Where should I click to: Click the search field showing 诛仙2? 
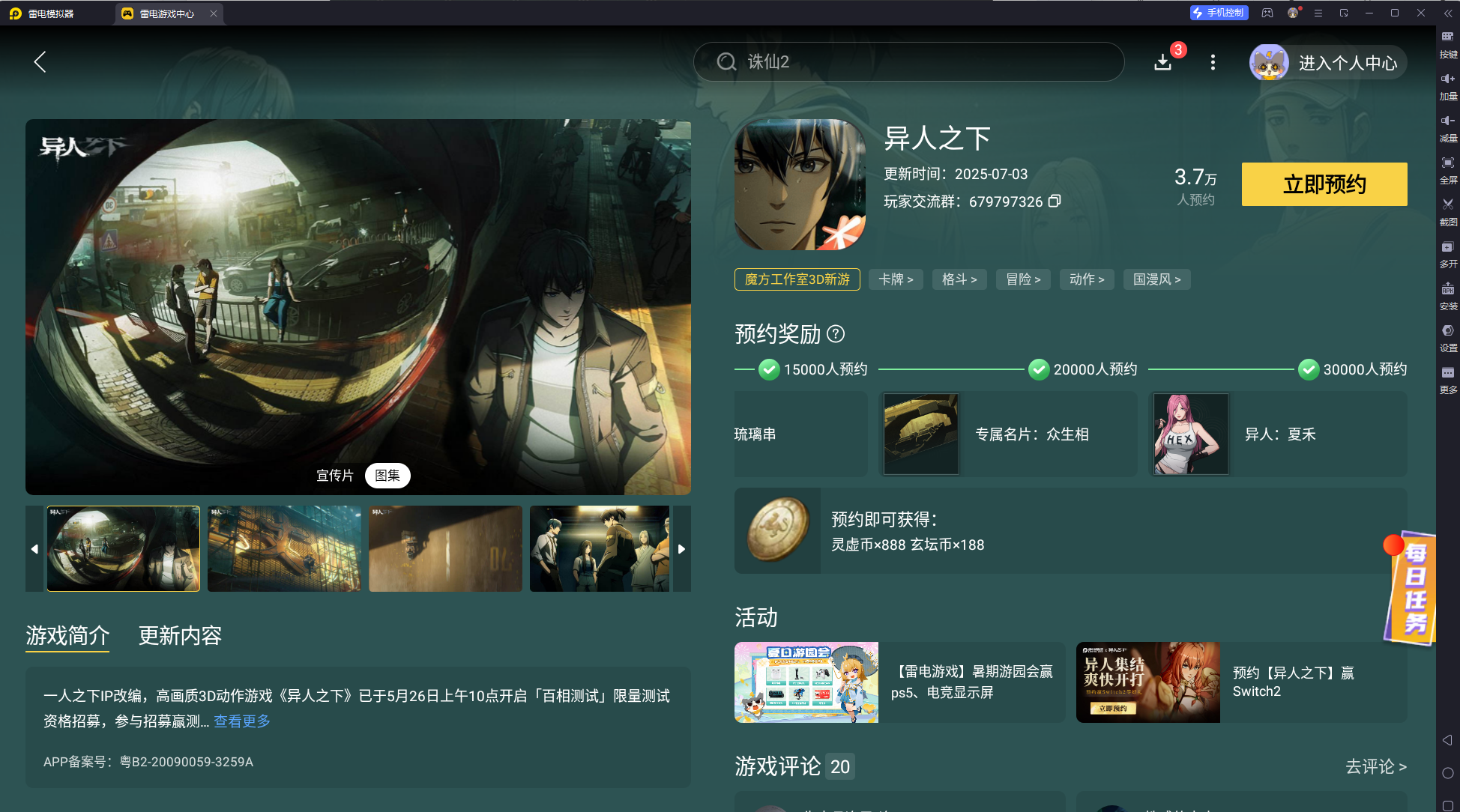click(x=908, y=61)
